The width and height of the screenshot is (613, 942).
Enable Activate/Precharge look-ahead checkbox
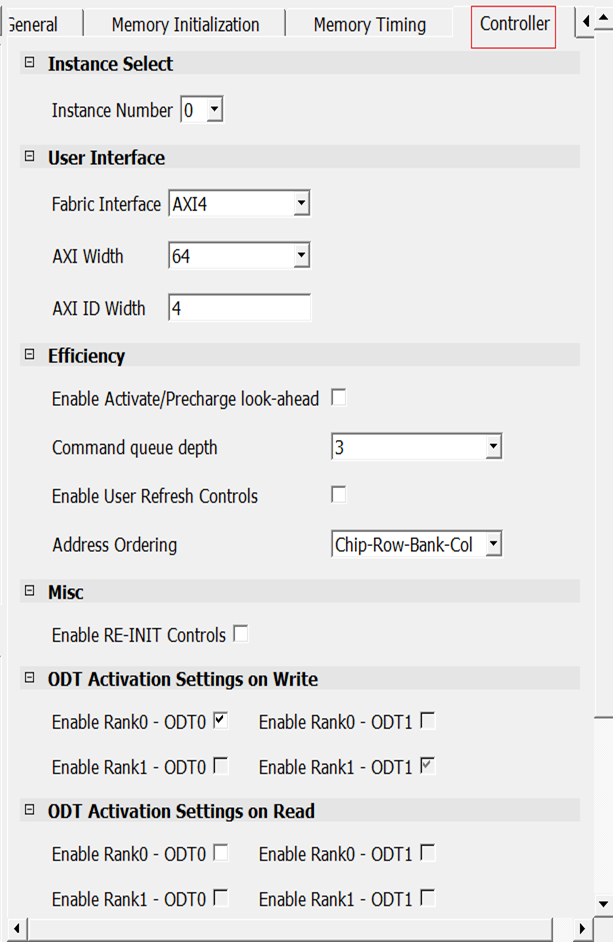click(x=339, y=399)
